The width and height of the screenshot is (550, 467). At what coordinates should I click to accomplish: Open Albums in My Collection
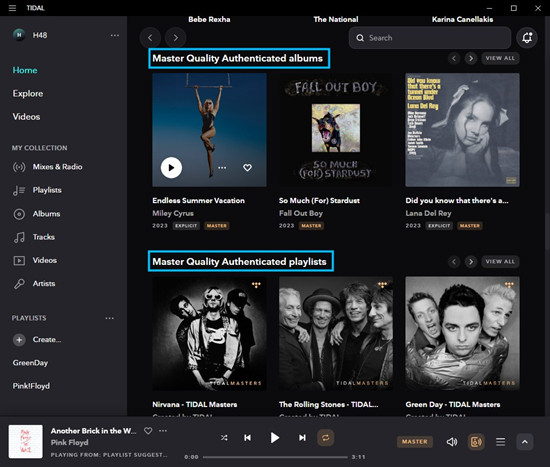36,214
